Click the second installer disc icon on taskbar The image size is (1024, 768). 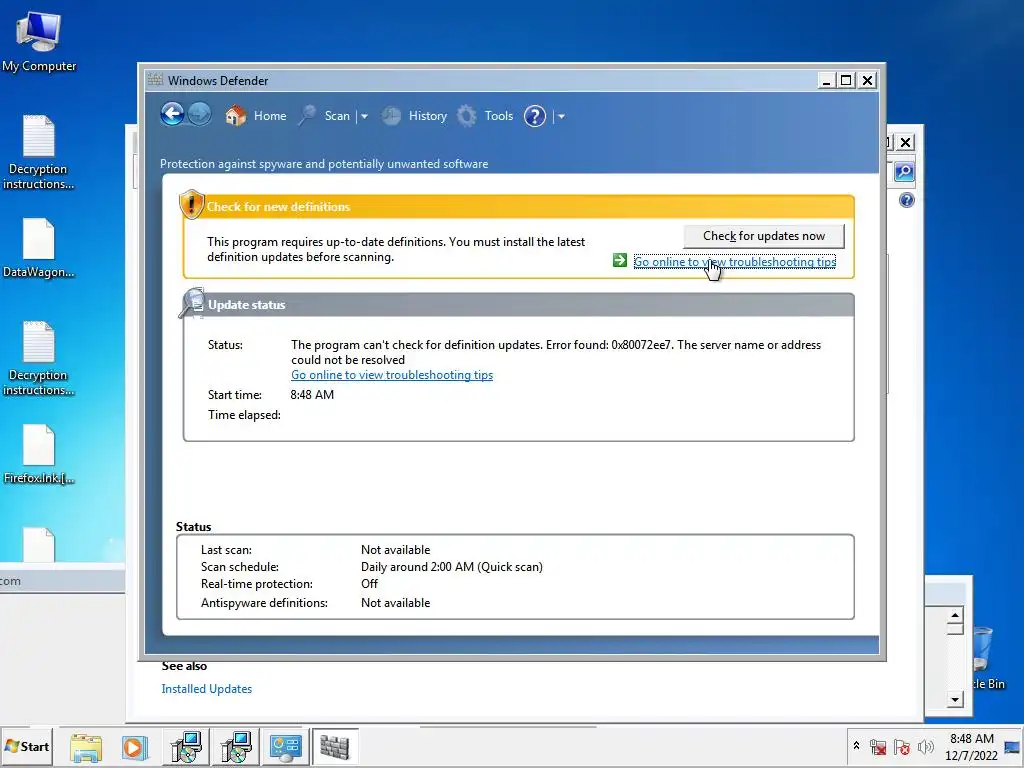click(236, 747)
